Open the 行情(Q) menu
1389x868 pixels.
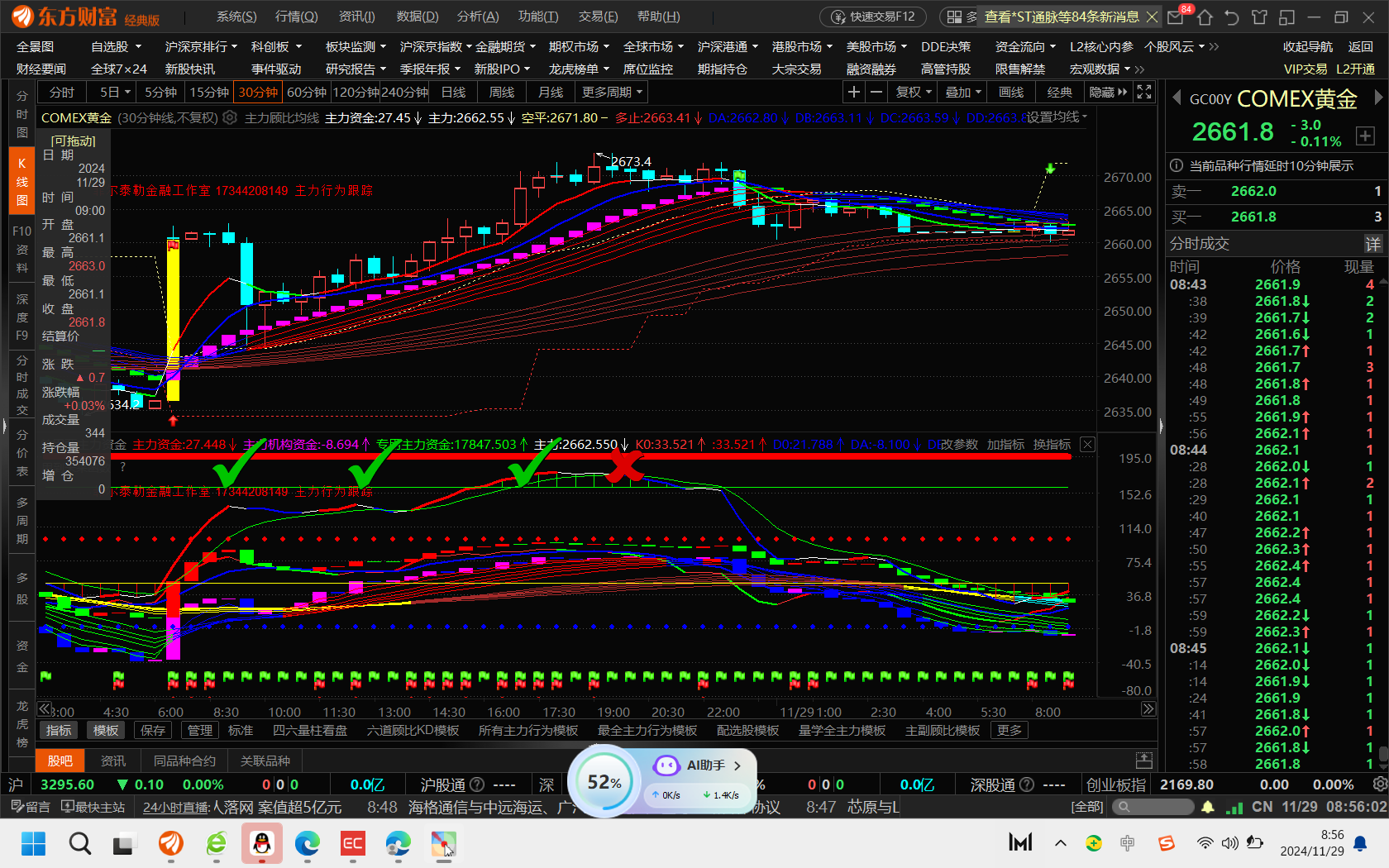296,17
